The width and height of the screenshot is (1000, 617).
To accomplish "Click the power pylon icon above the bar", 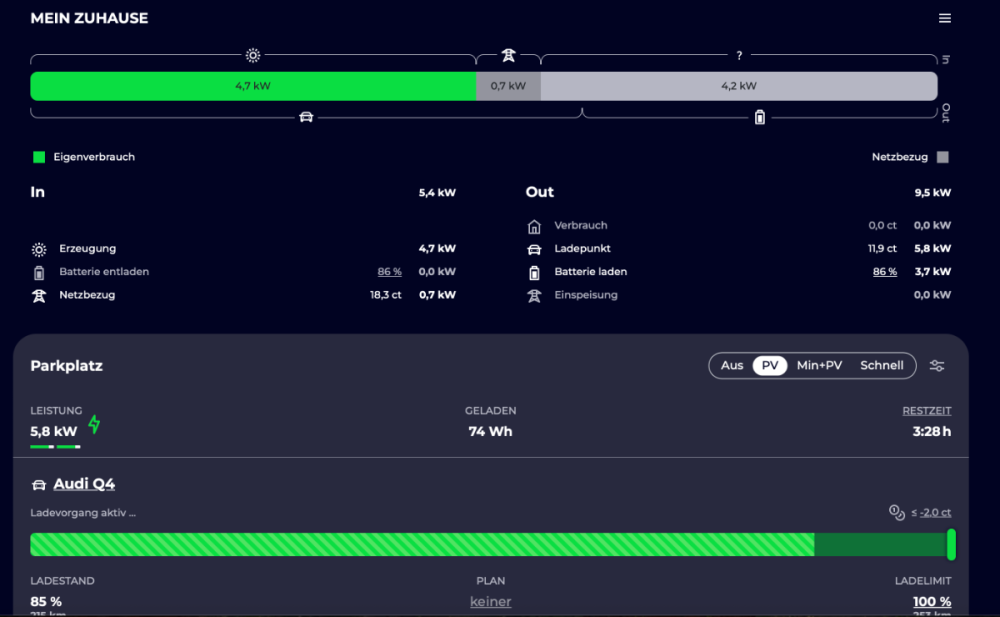I will click(x=508, y=56).
